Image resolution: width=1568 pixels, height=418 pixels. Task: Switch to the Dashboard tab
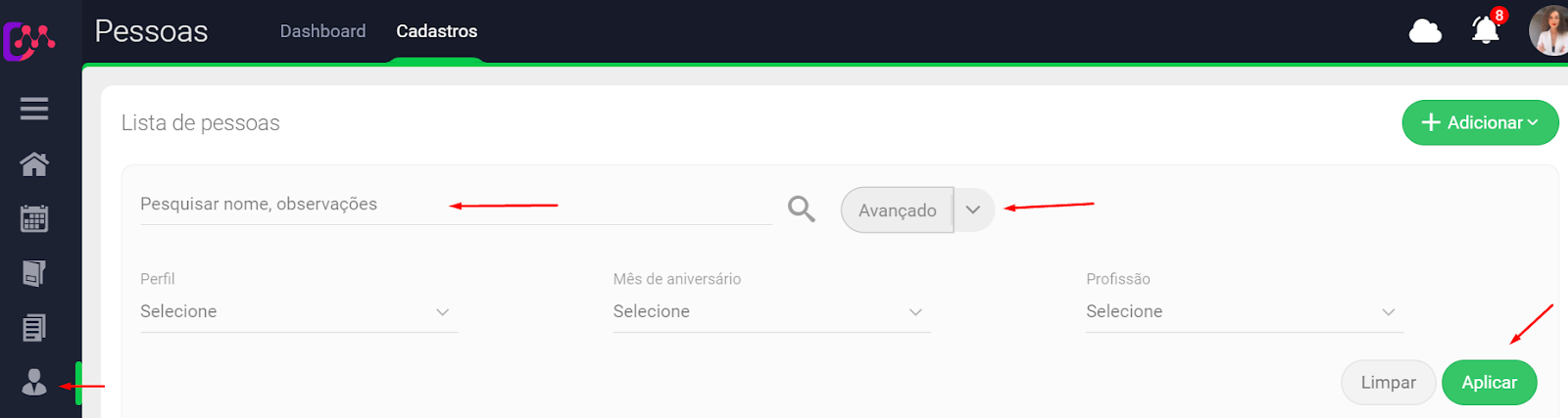pyautogui.click(x=322, y=31)
